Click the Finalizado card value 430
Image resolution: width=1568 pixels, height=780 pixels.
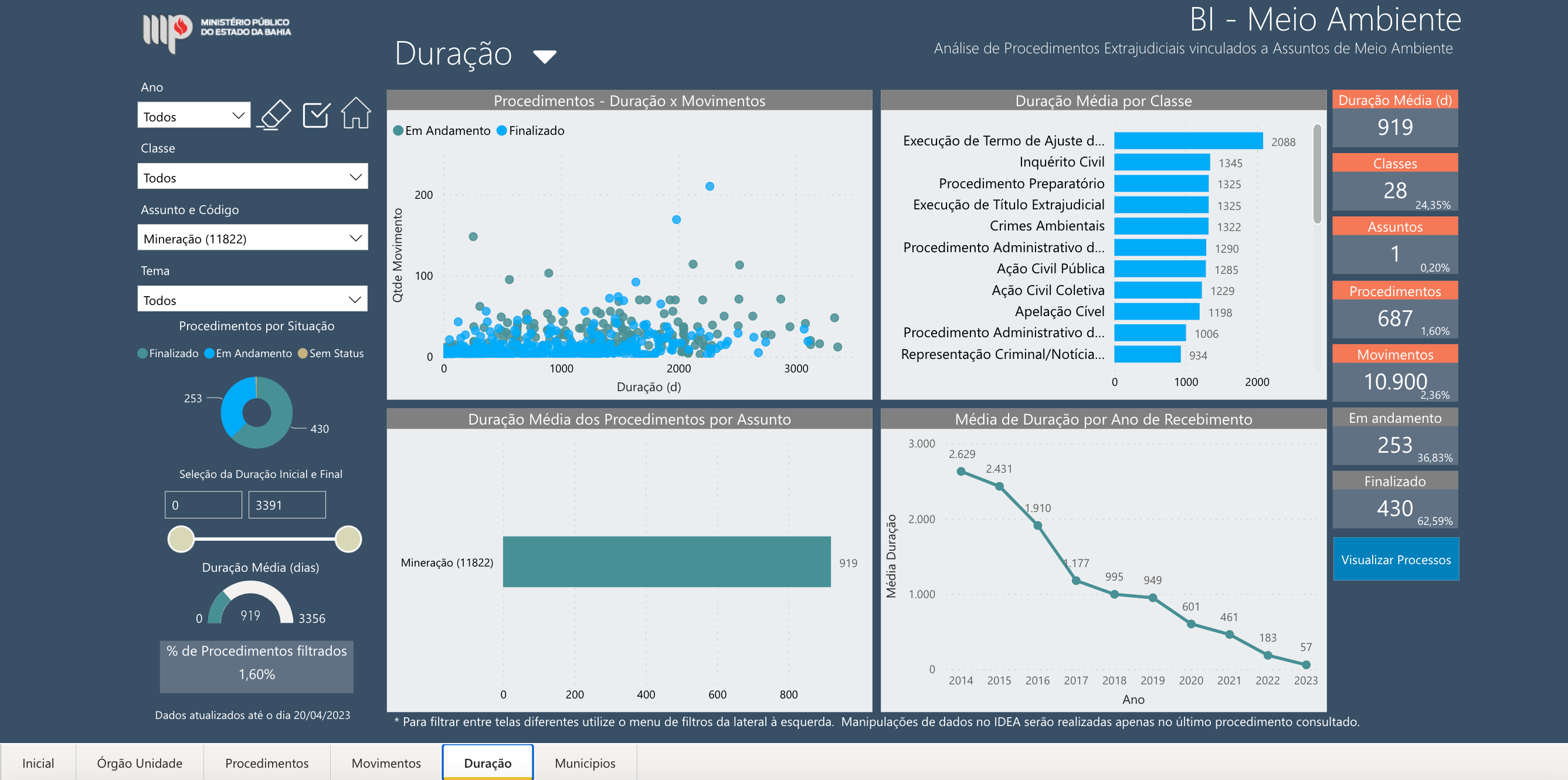coord(1394,508)
